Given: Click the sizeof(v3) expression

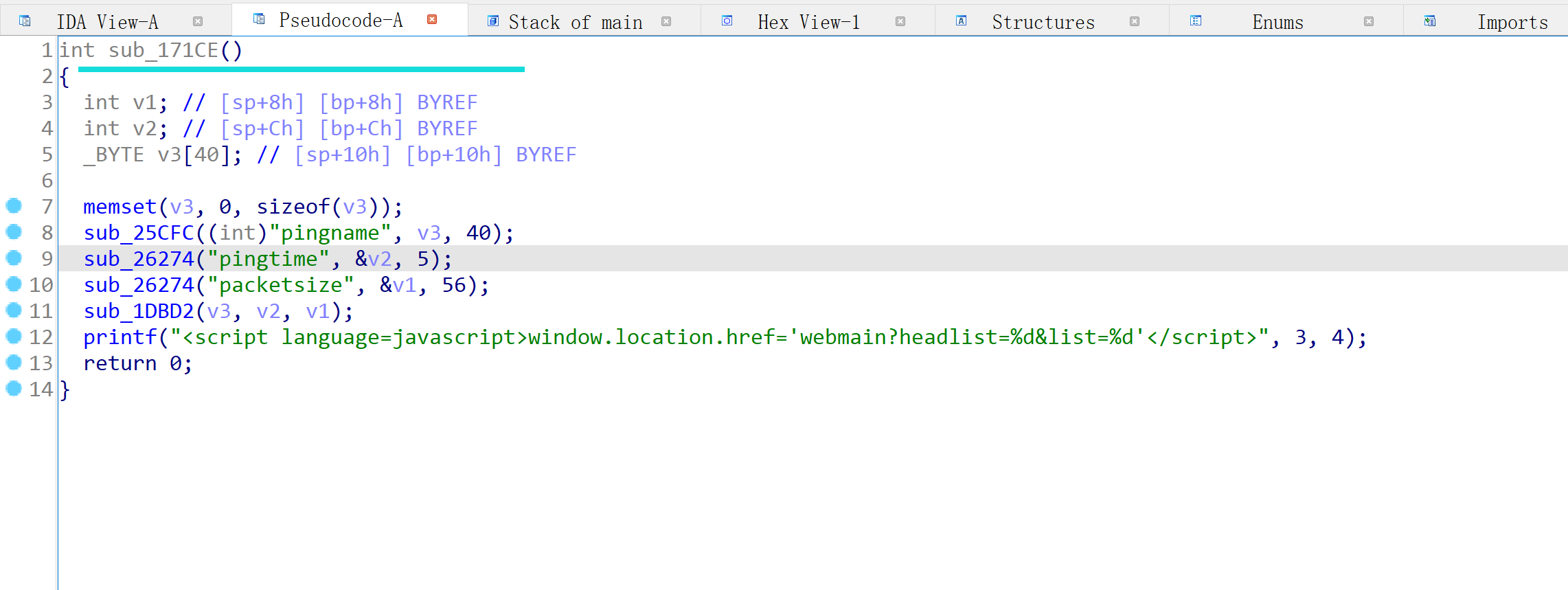Looking at the screenshot, I should pos(318,207).
